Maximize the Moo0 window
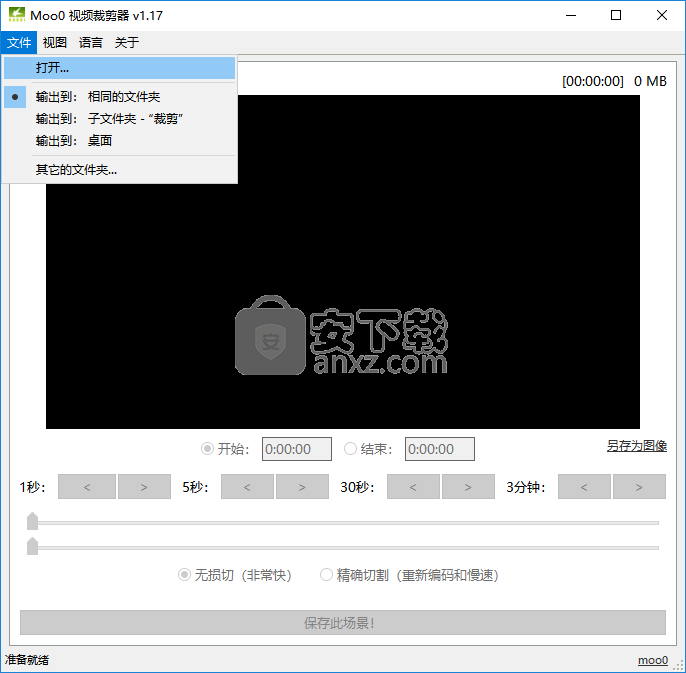This screenshot has height=673, width=686. point(616,15)
